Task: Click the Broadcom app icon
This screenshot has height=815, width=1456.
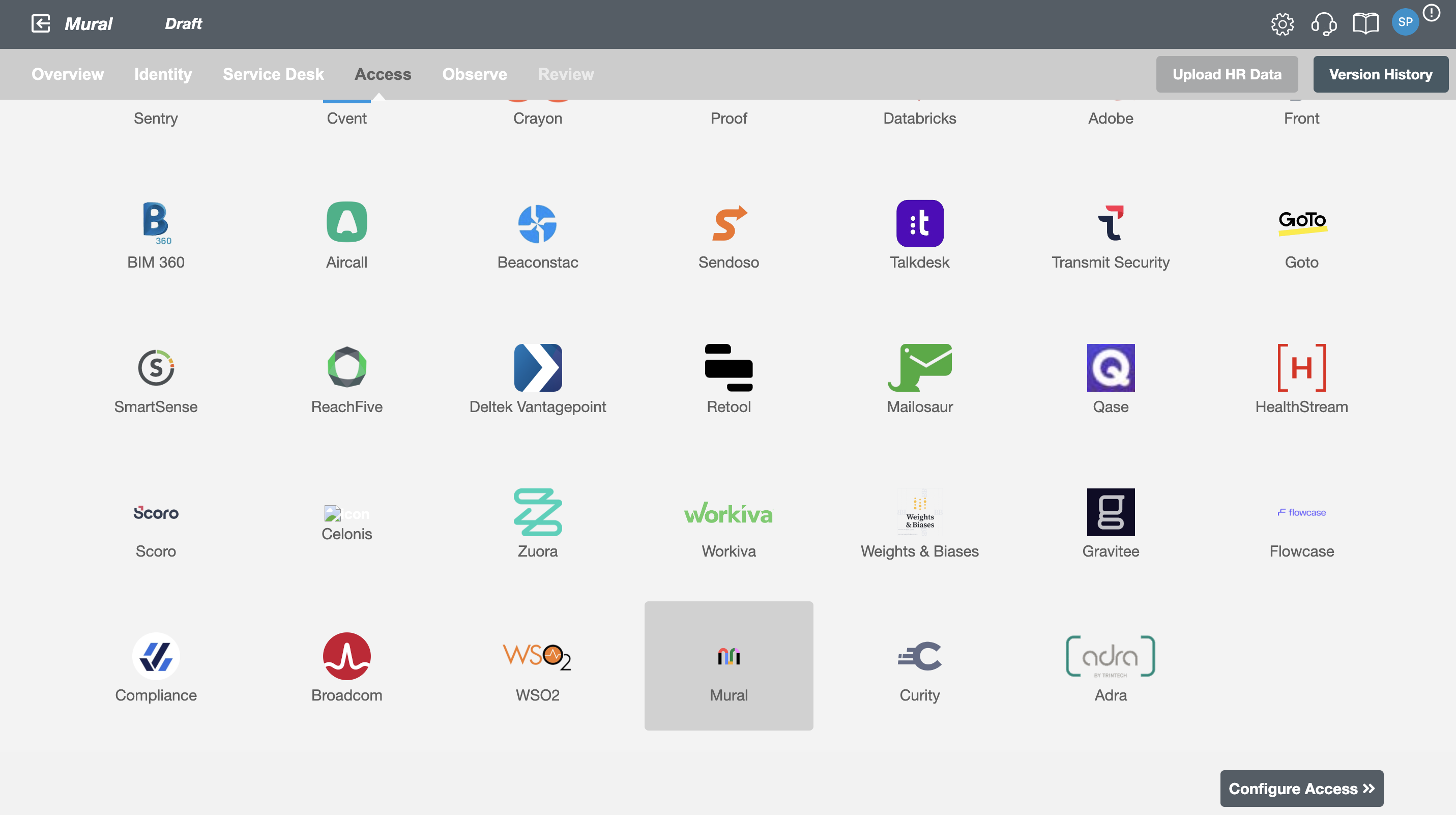Action: point(346,656)
